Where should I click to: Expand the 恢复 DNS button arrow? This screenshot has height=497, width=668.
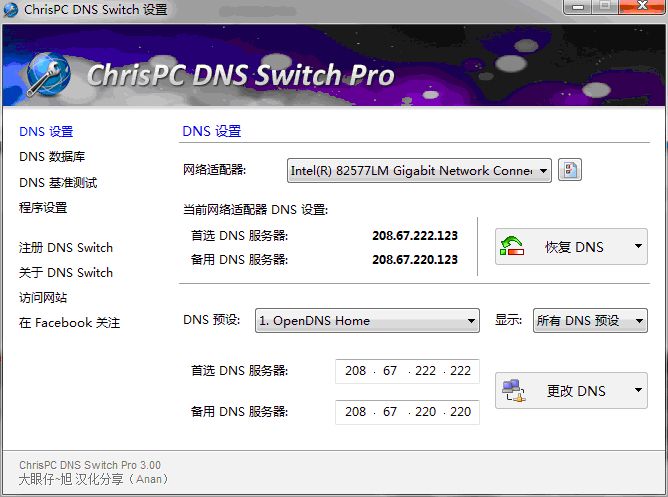point(638,246)
